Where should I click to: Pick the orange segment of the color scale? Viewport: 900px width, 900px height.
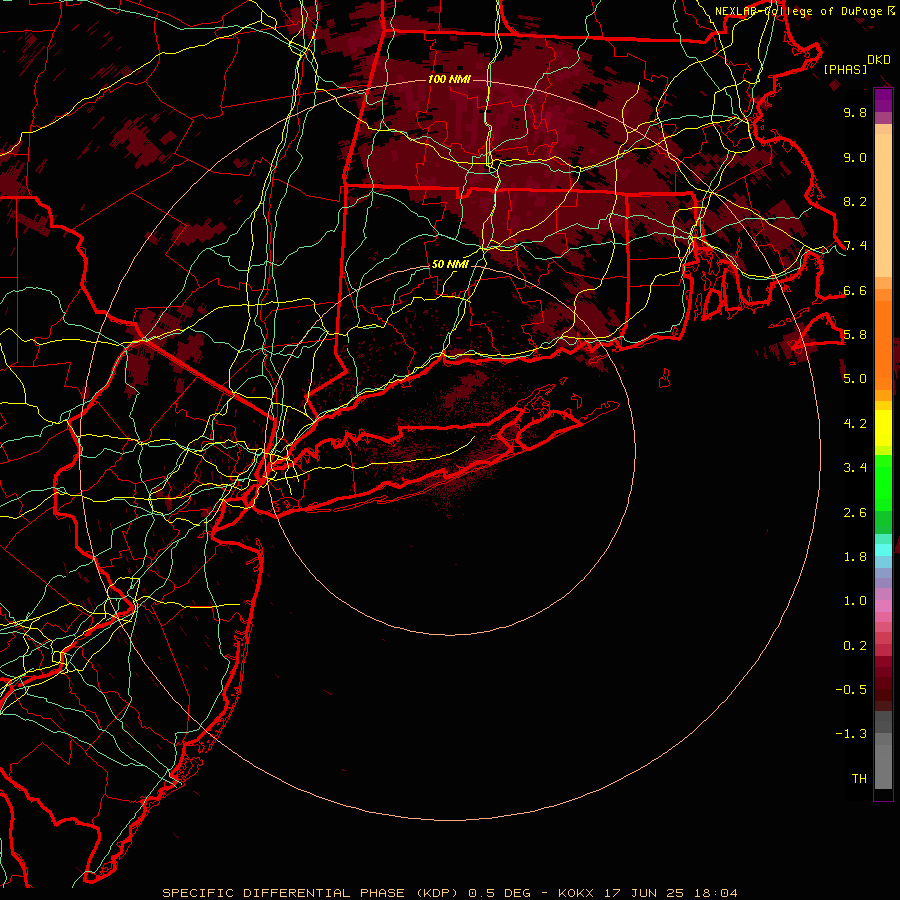coord(883,344)
